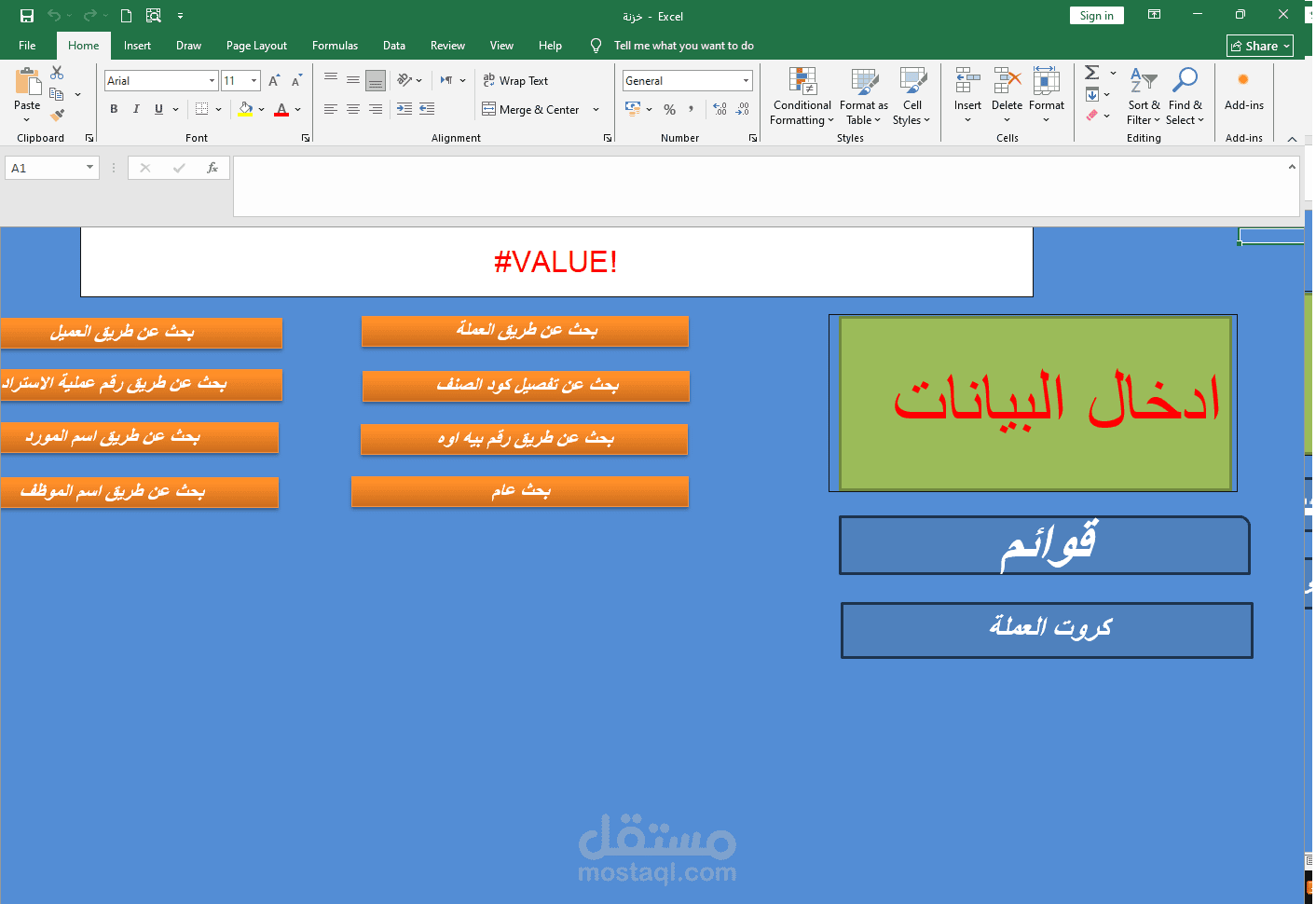Click the Orientation text angle icon
Image resolution: width=1316 pixels, height=904 pixels.
pyautogui.click(x=404, y=80)
